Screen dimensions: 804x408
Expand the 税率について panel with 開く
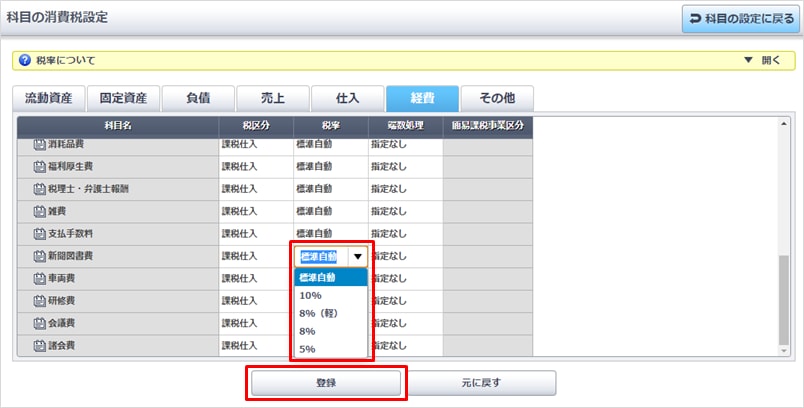pos(763,60)
